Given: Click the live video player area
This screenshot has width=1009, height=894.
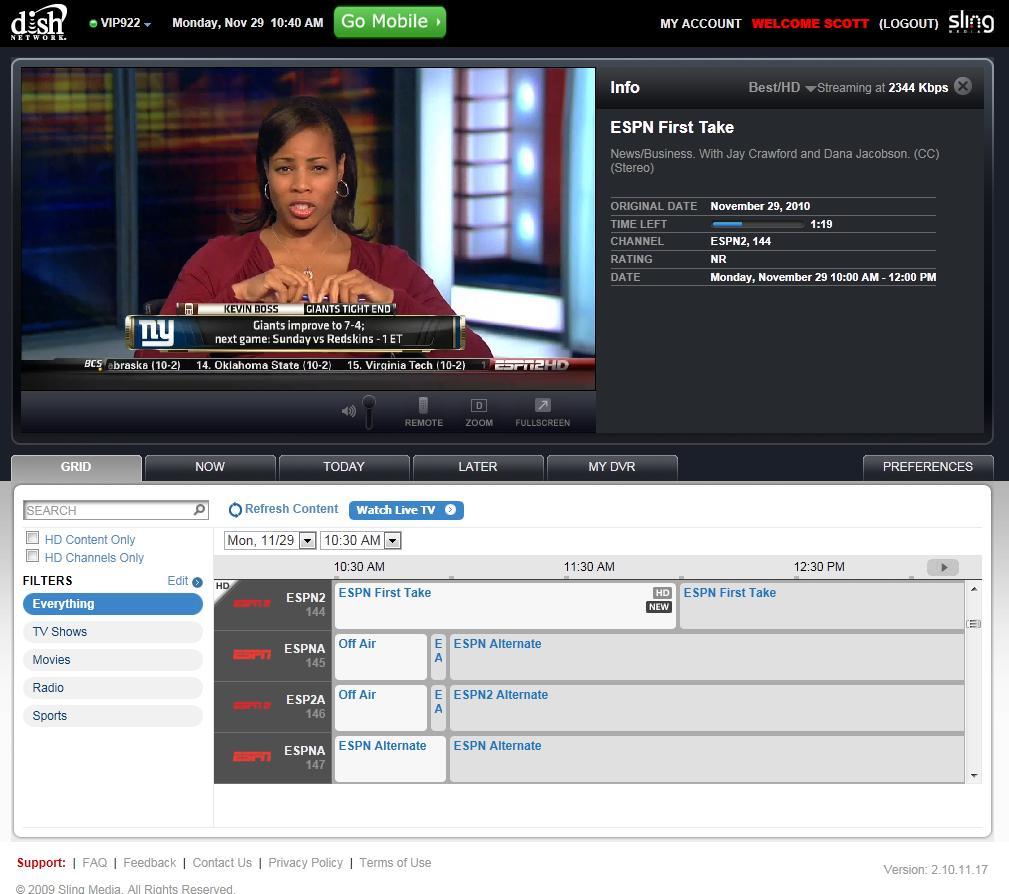Looking at the screenshot, I should (x=308, y=228).
